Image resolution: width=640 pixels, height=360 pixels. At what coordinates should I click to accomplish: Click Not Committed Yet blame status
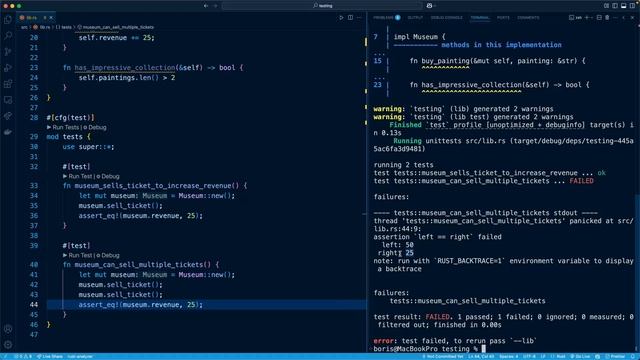tap(442, 356)
